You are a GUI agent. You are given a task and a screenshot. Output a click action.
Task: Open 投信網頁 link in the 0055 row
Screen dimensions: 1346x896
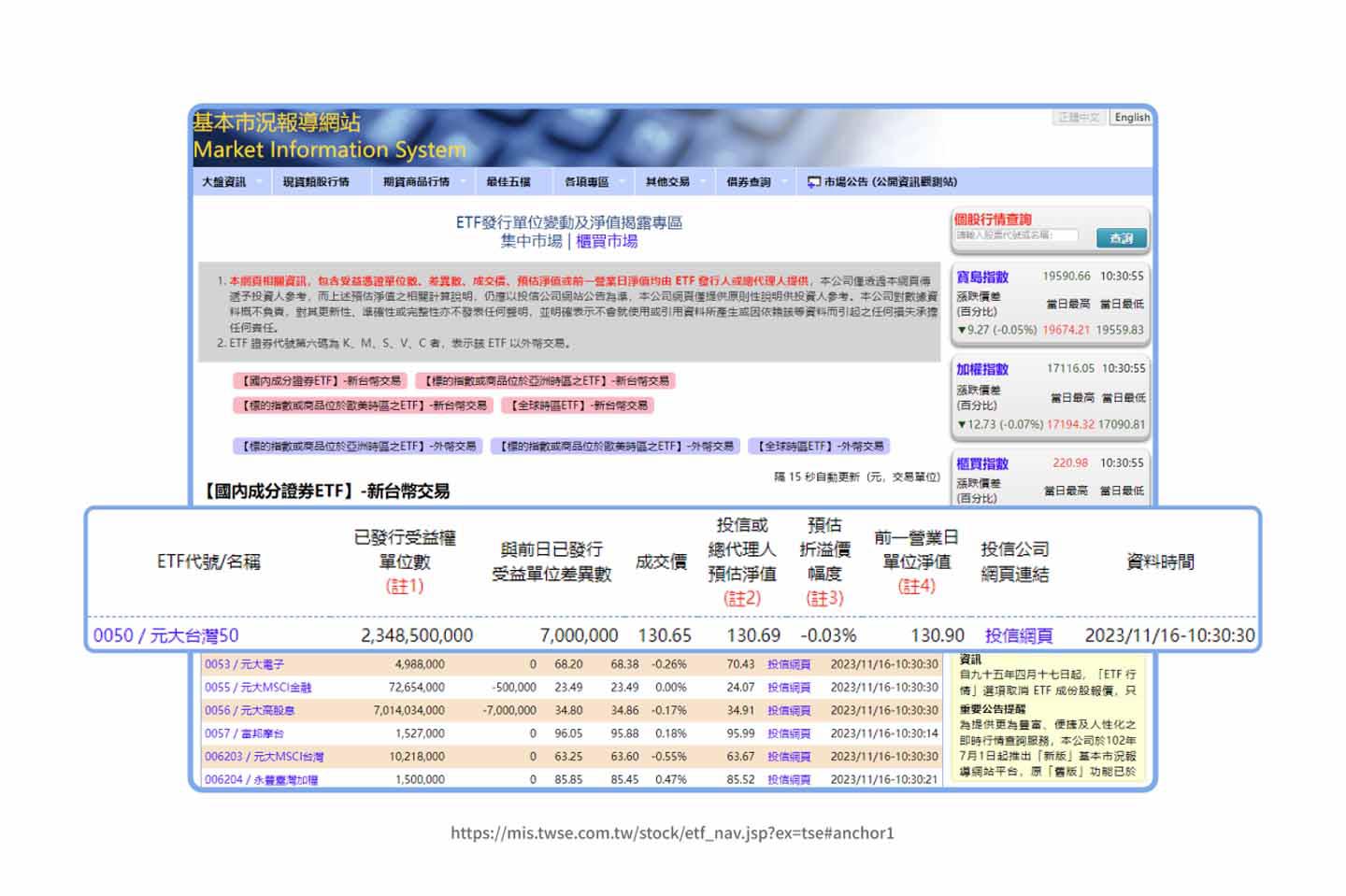point(789,688)
